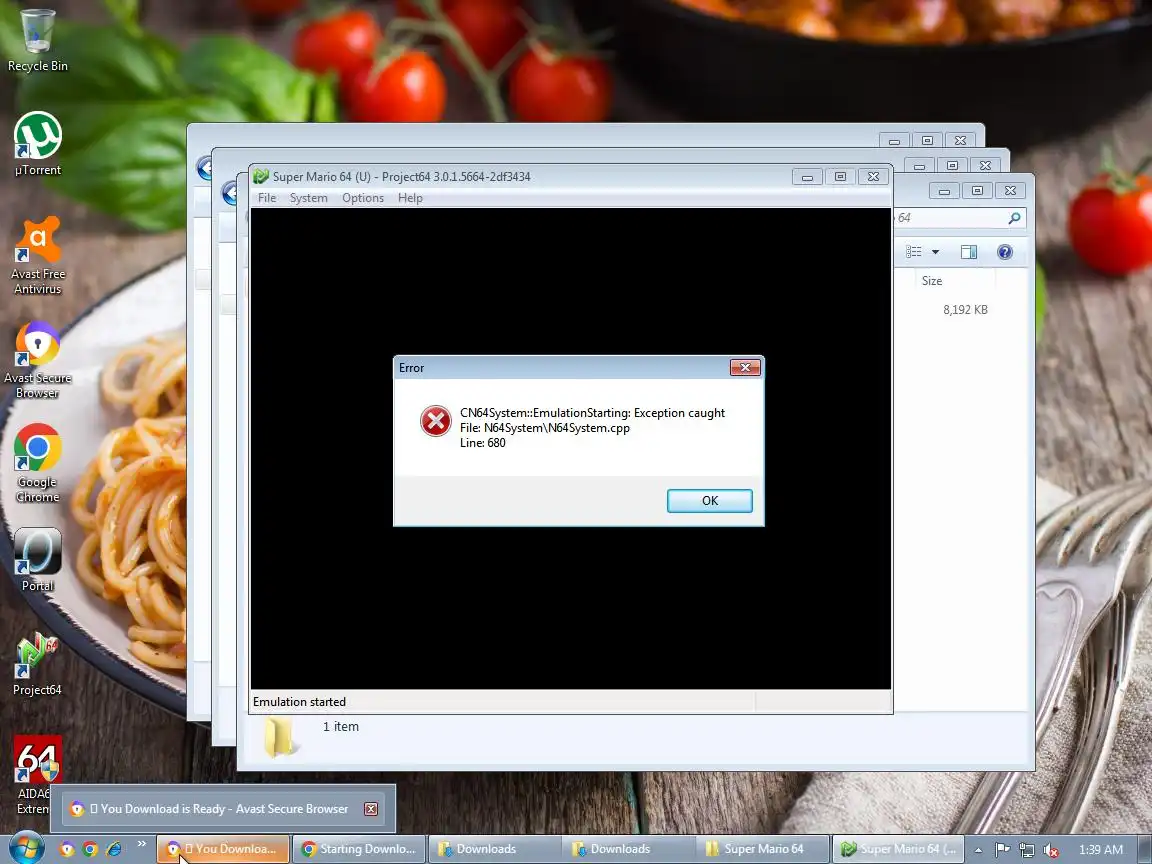Click '1 item' text in details pane
Screen dimensions: 1152x864
pyautogui.click(x=341, y=727)
